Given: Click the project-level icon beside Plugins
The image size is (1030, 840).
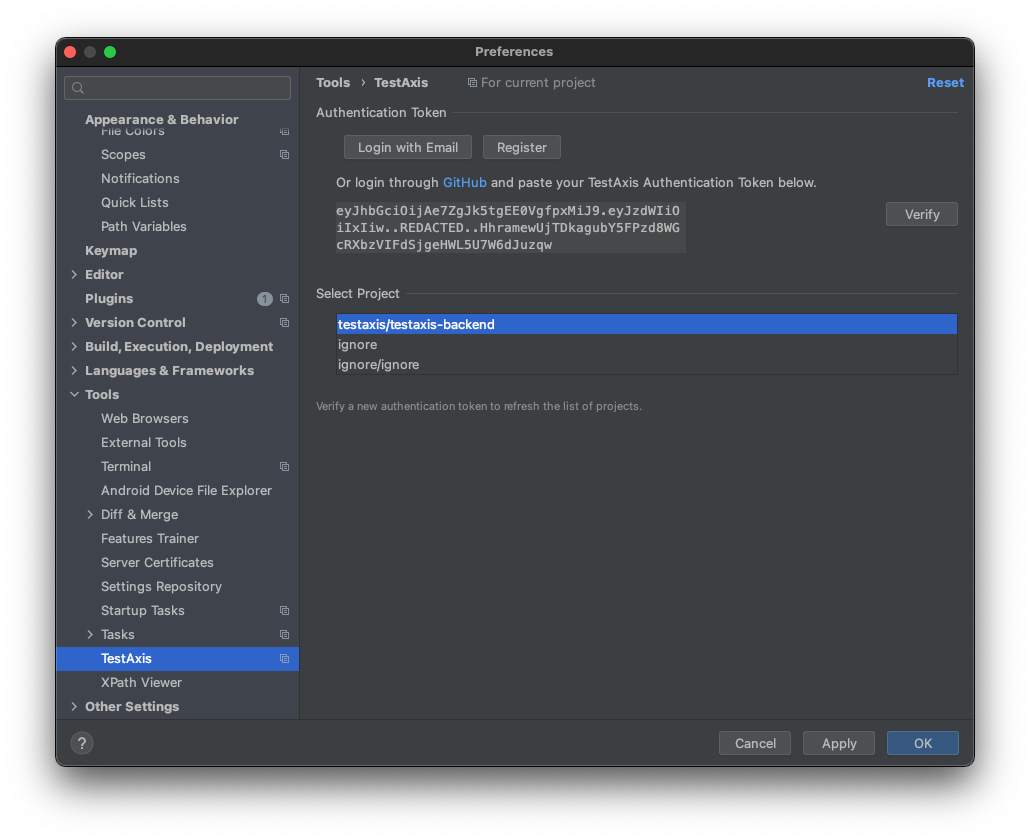Looking at the screenshot, I should 284,299.
